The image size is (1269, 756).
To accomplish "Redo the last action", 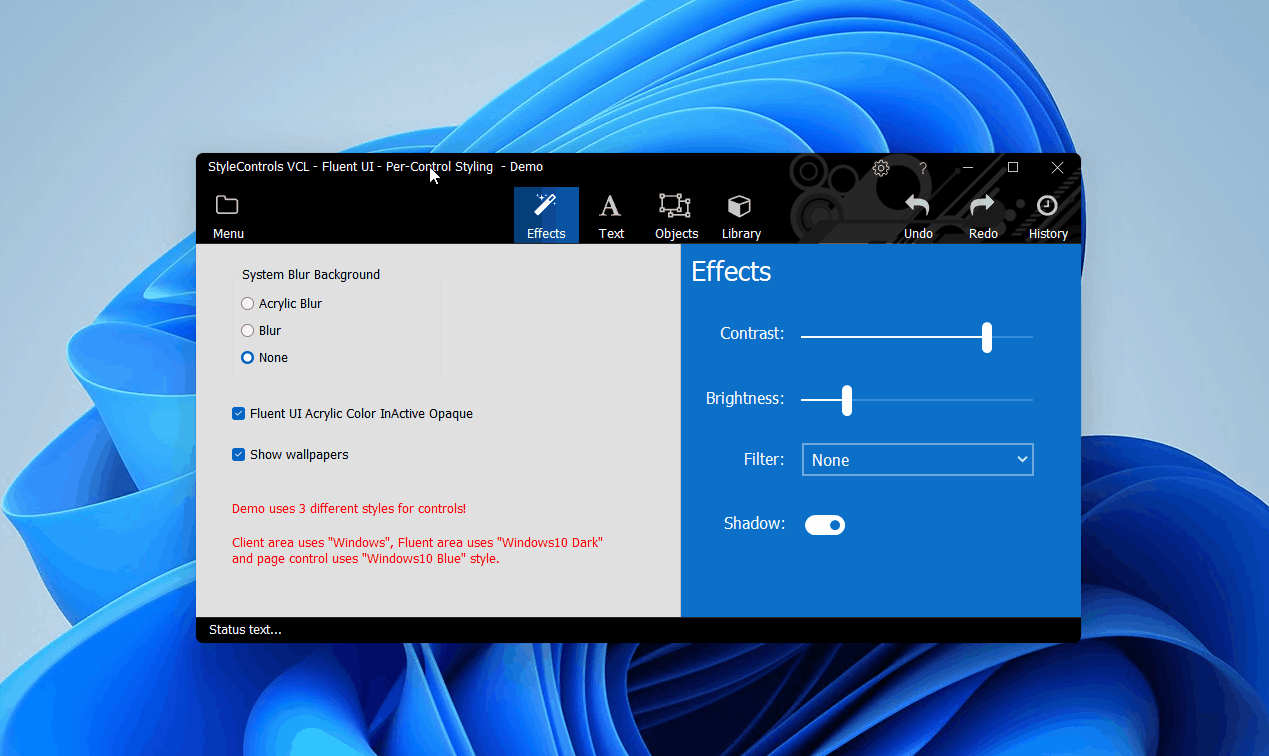I will 983,215.
